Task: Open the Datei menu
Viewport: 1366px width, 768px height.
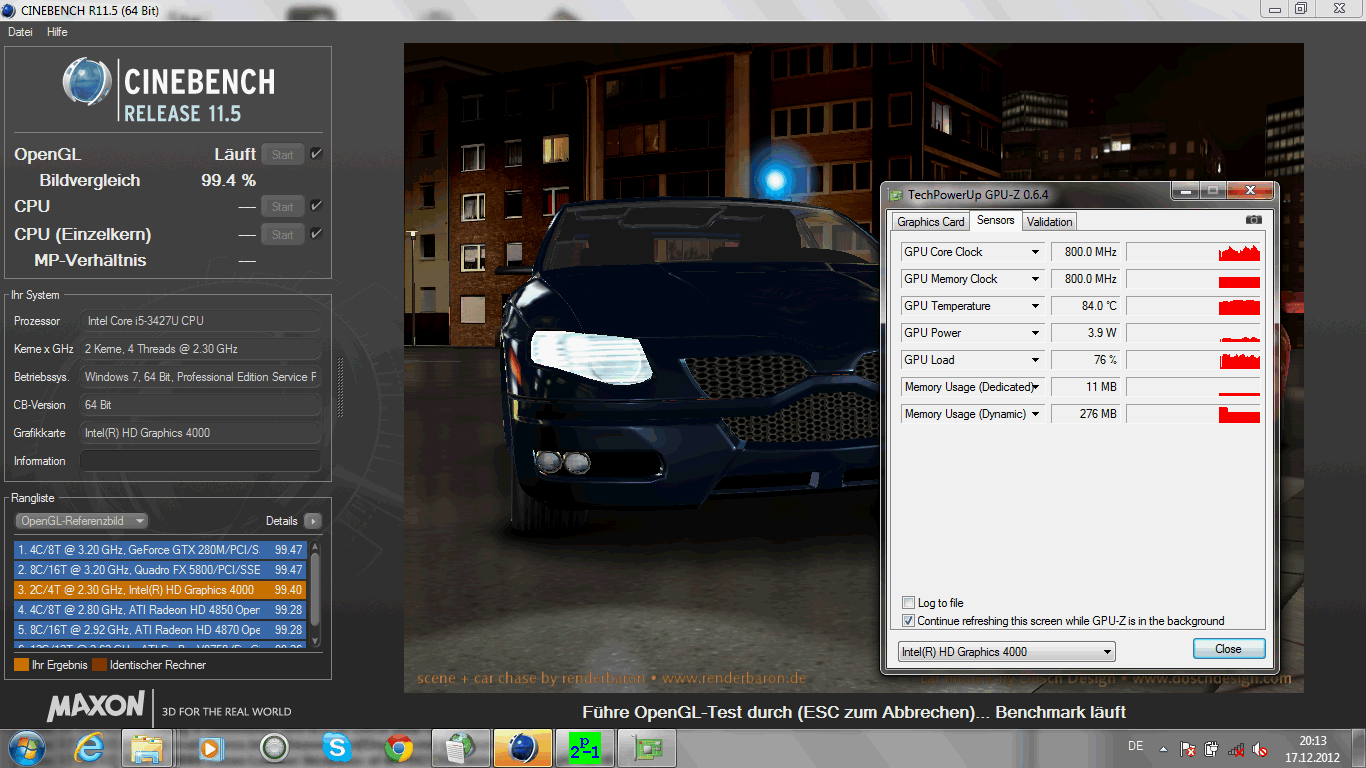Action: 20,32
